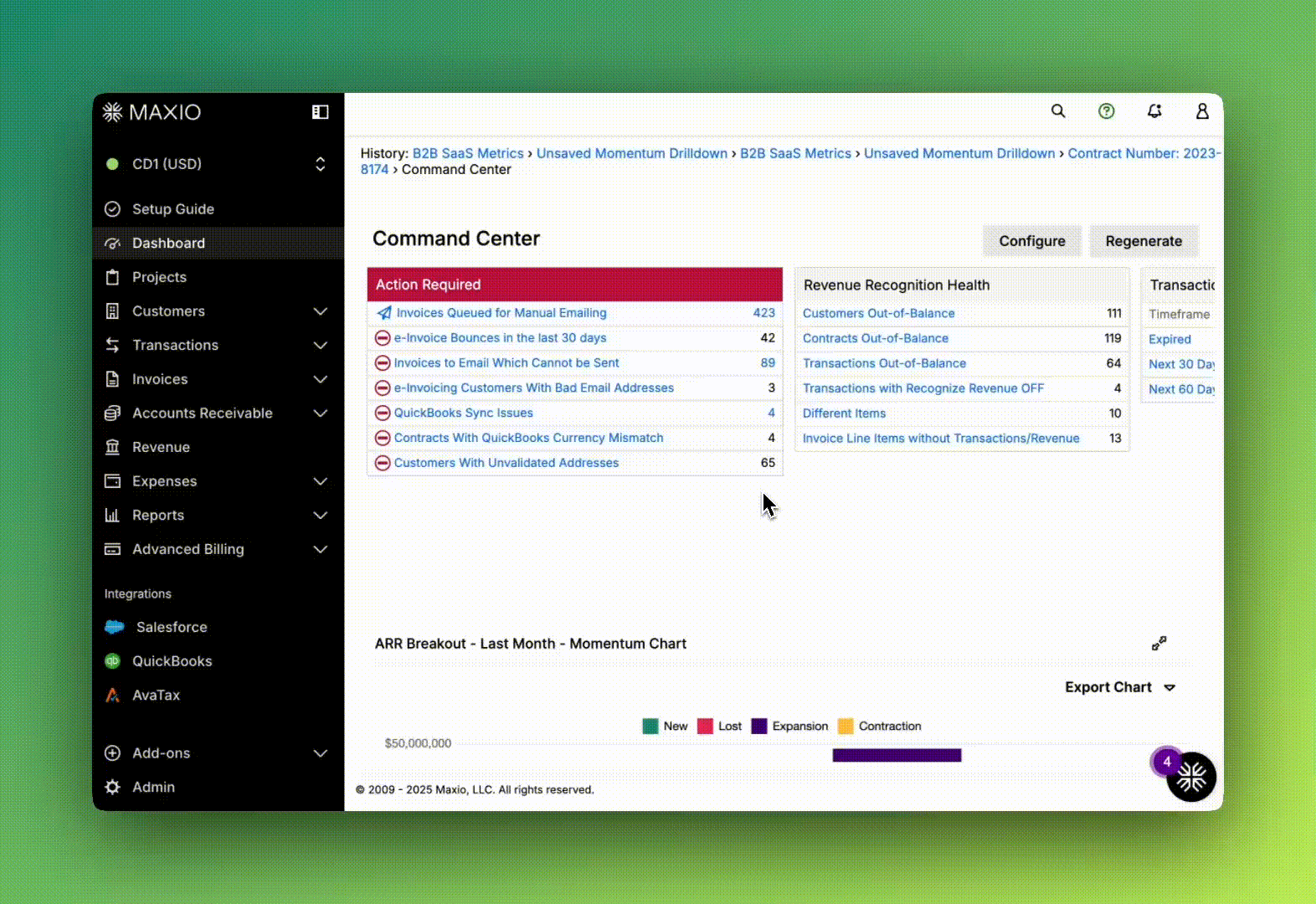Click the help question mark icon
The image size is (1316, 904).
pyautogui.click(x=1106, y=111)
